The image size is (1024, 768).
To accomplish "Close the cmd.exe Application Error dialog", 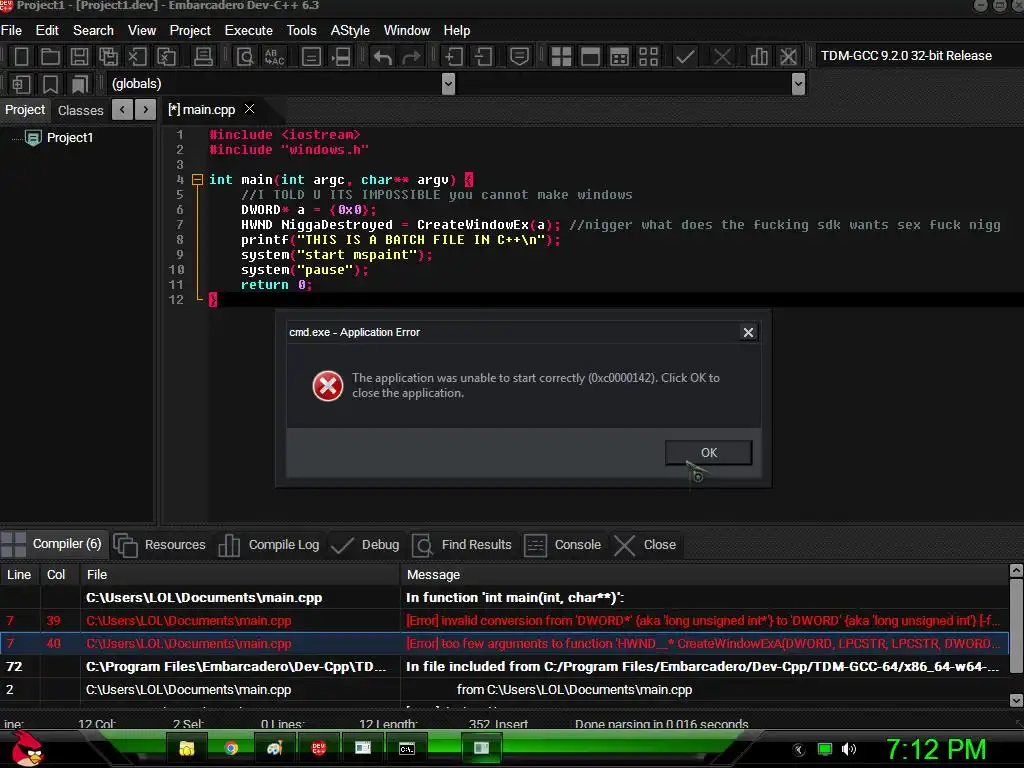I will [x=748, y=332].
